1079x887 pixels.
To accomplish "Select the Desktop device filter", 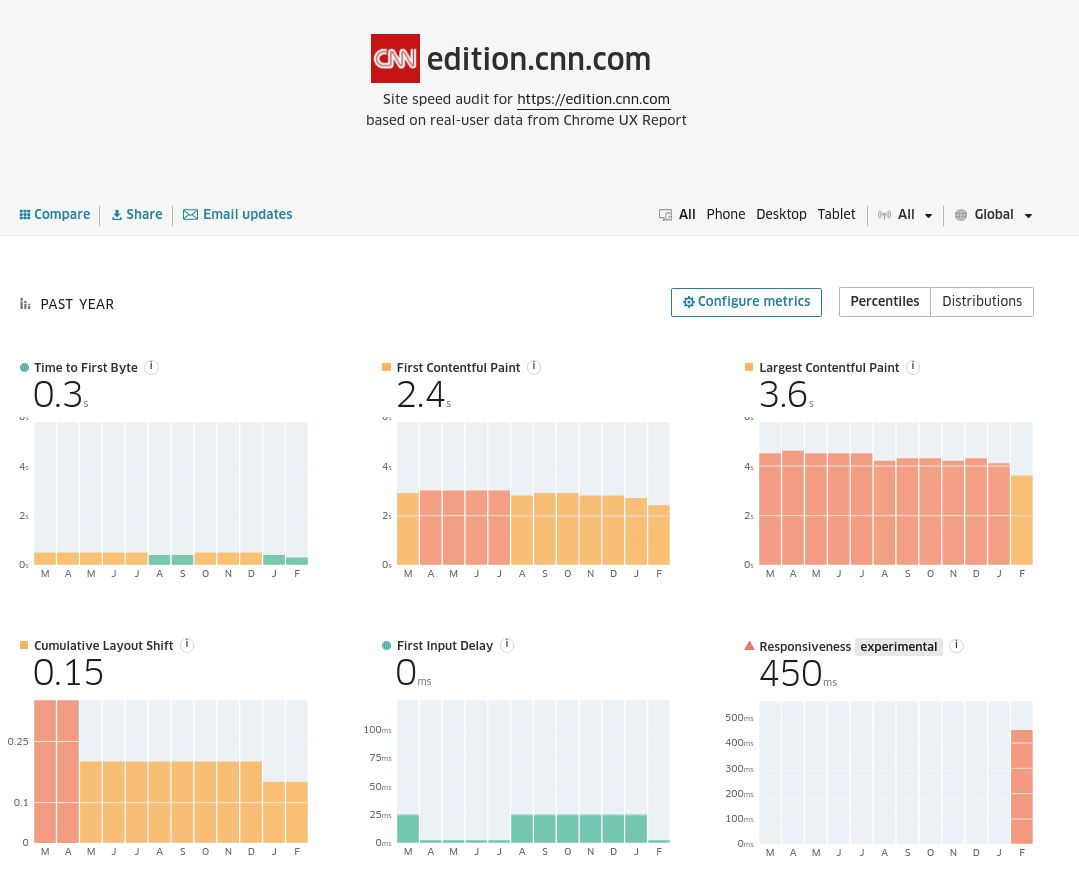I will click(x=781, y=214).
